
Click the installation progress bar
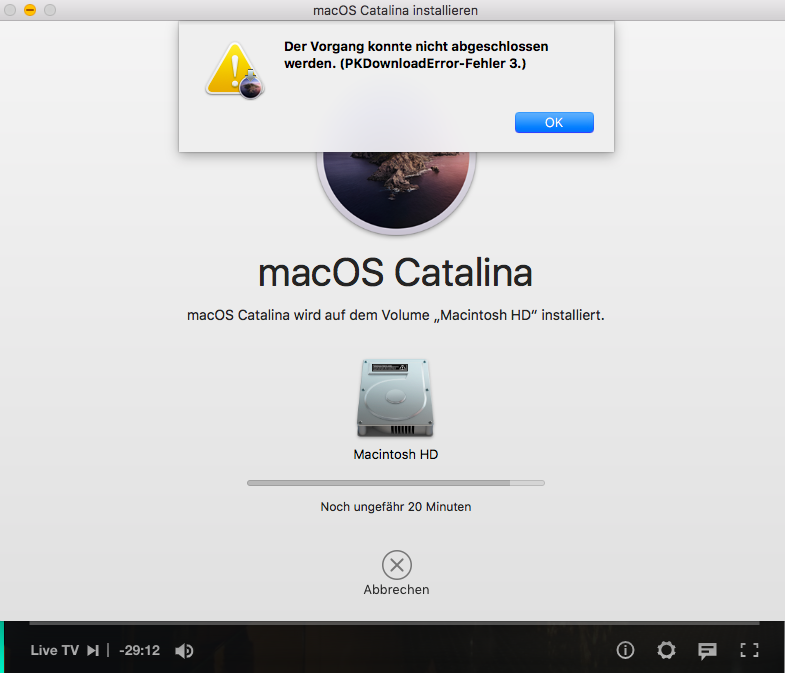[x=396, y=483]
